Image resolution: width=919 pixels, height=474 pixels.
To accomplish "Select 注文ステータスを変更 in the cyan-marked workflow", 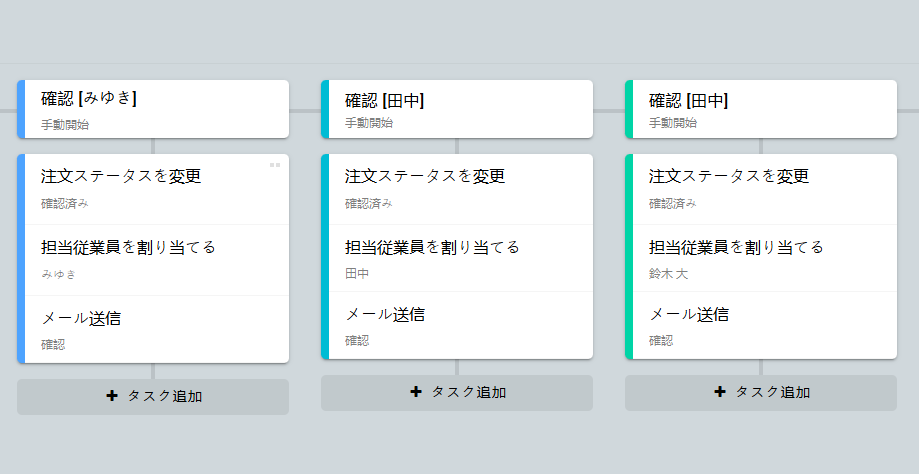I will [457, 188].
